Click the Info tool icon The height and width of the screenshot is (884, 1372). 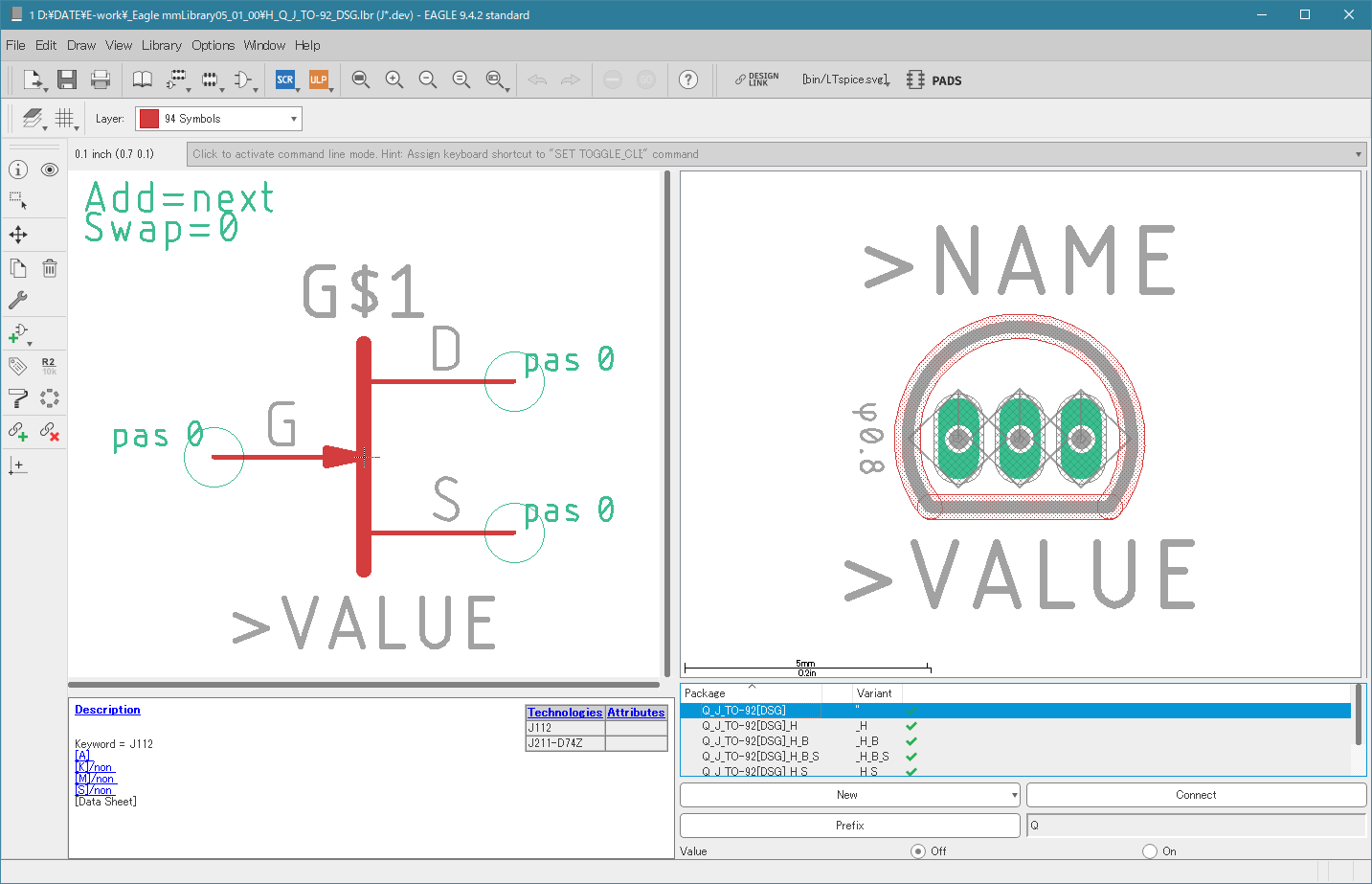coord(18,170)
